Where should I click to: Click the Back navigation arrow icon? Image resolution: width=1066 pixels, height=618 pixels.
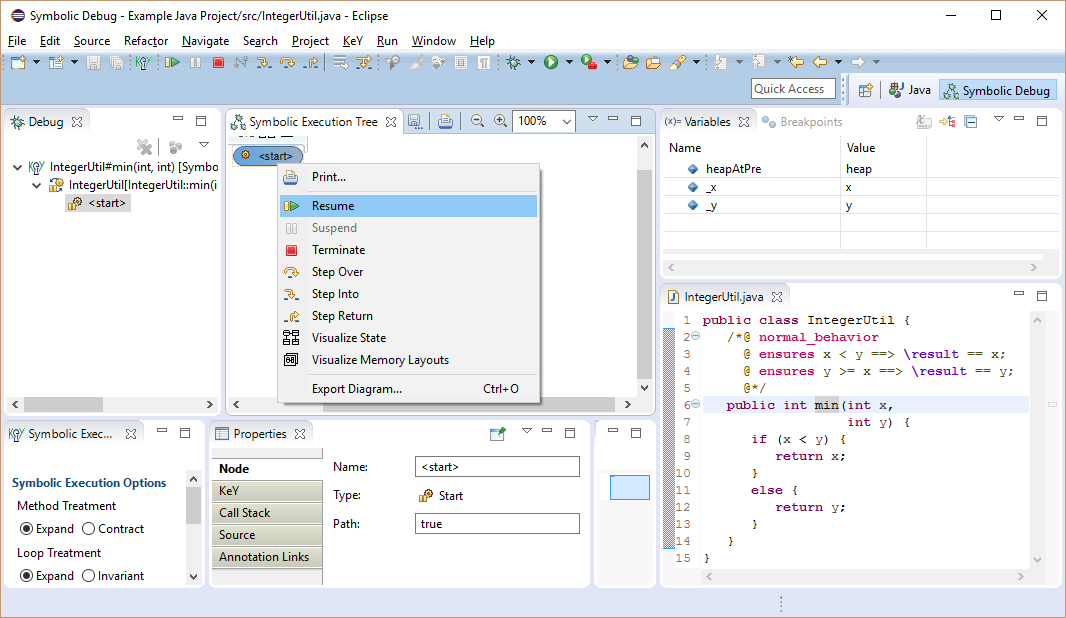(820, 63)
